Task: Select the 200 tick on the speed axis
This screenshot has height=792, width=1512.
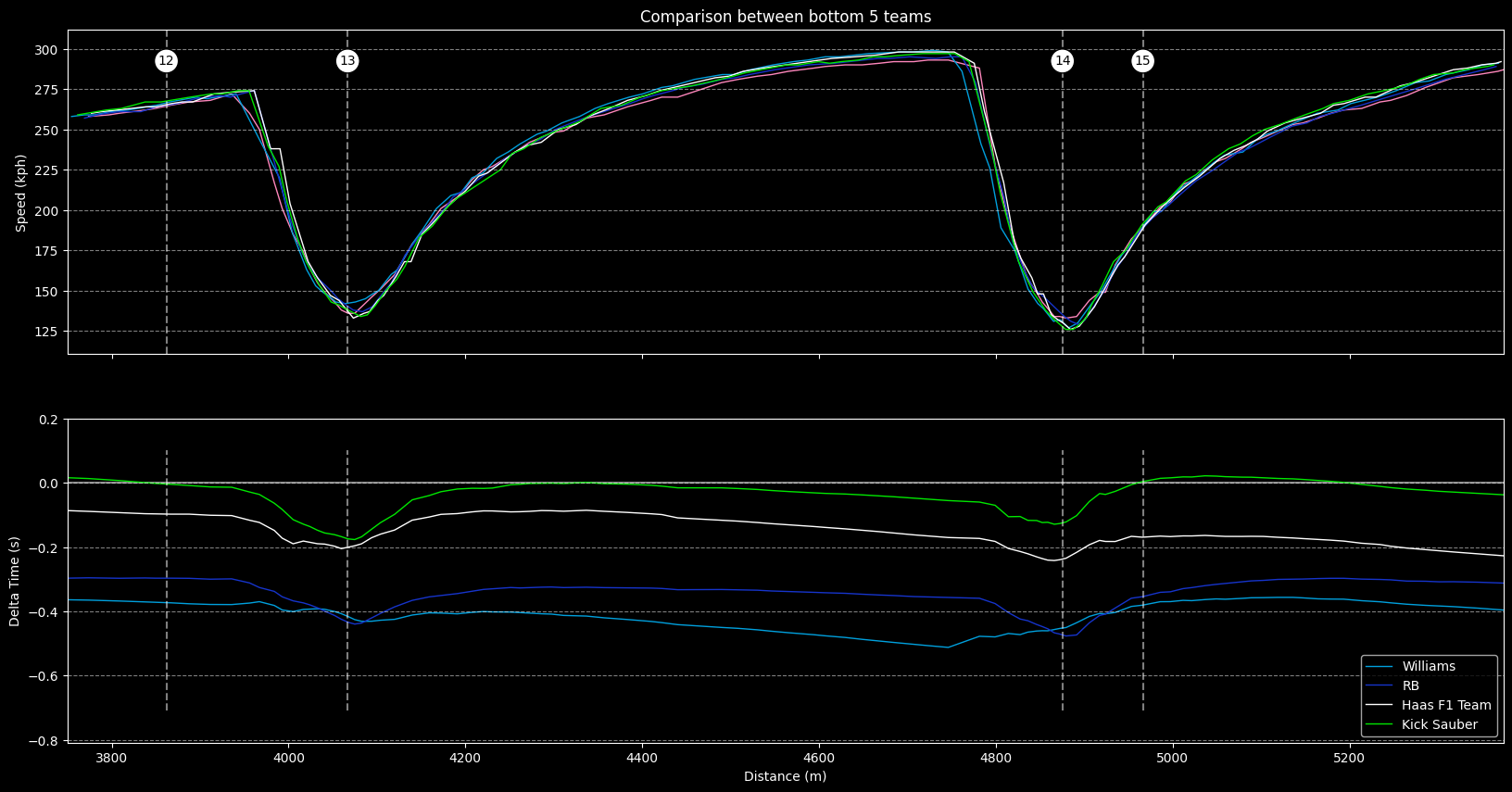Action: pyautogui.click(x=47, y=211)
